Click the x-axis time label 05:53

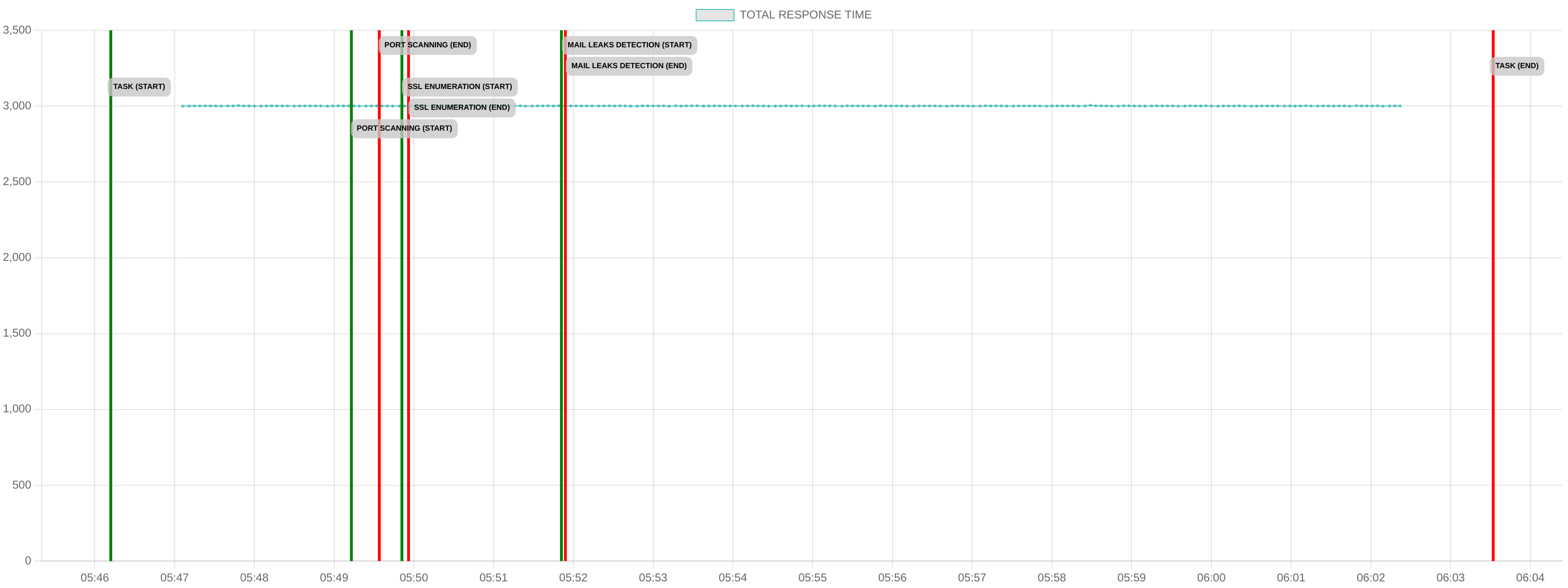point(653,578)
